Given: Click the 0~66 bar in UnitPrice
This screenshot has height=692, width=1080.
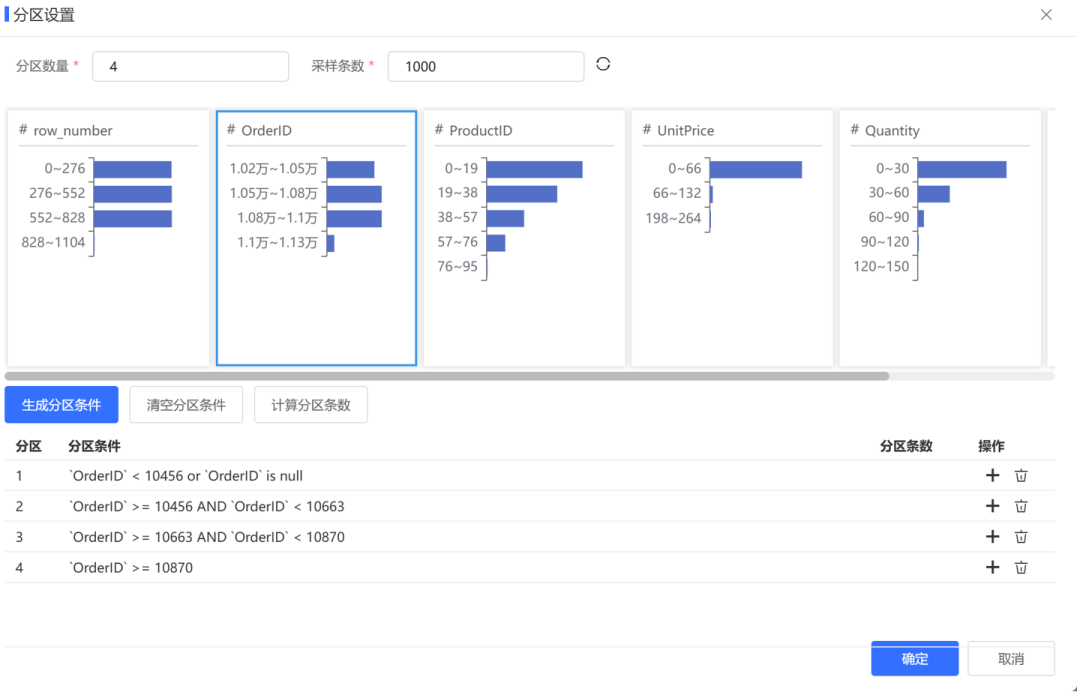Looking at the screenshot, I should coord(756,169).
